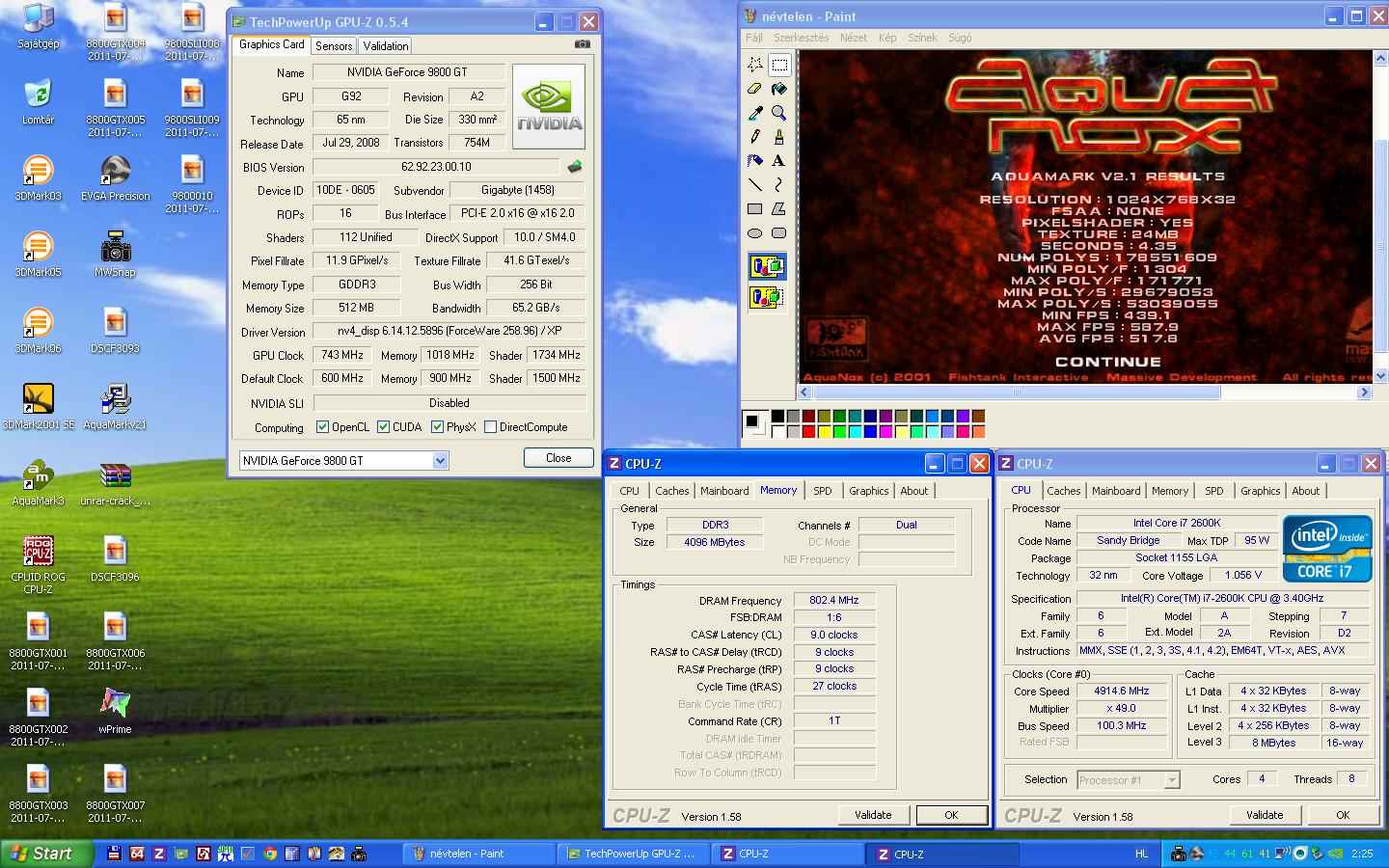The height and width of the screenshot is (868, 1389).
Task: Open the Mainboard tab in CPU-Z Memory window
Action: (724, 491)
